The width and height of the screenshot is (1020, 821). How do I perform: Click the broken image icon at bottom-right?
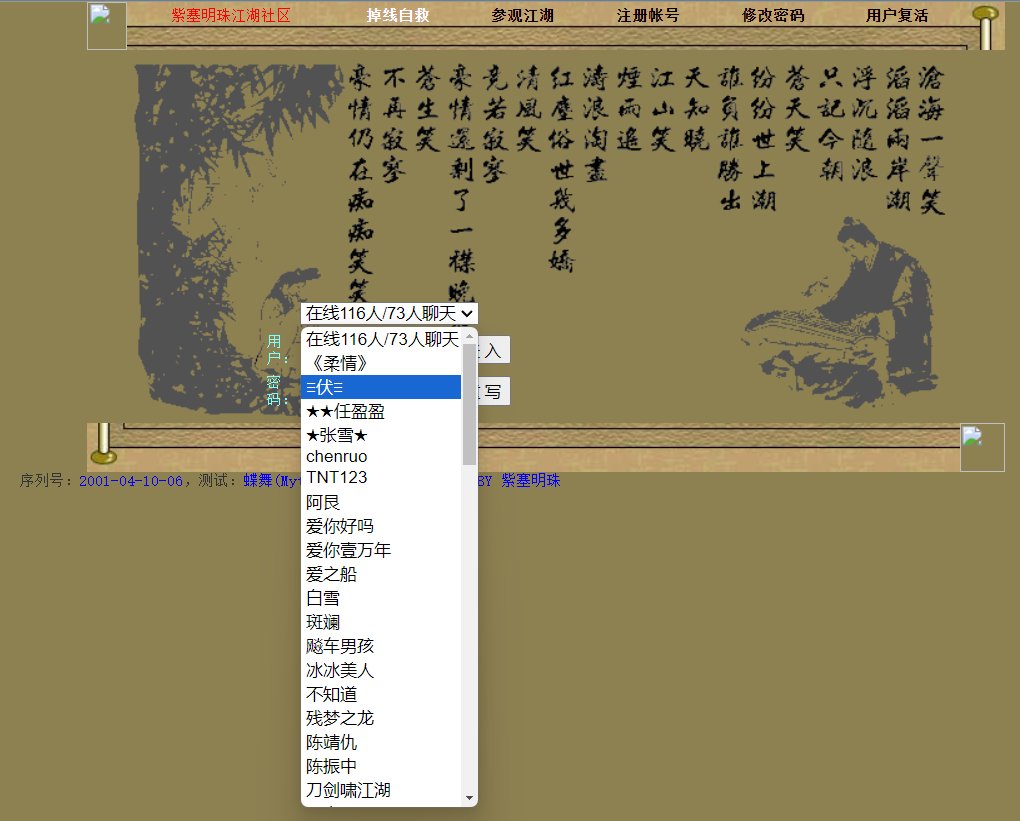point(982,447)
